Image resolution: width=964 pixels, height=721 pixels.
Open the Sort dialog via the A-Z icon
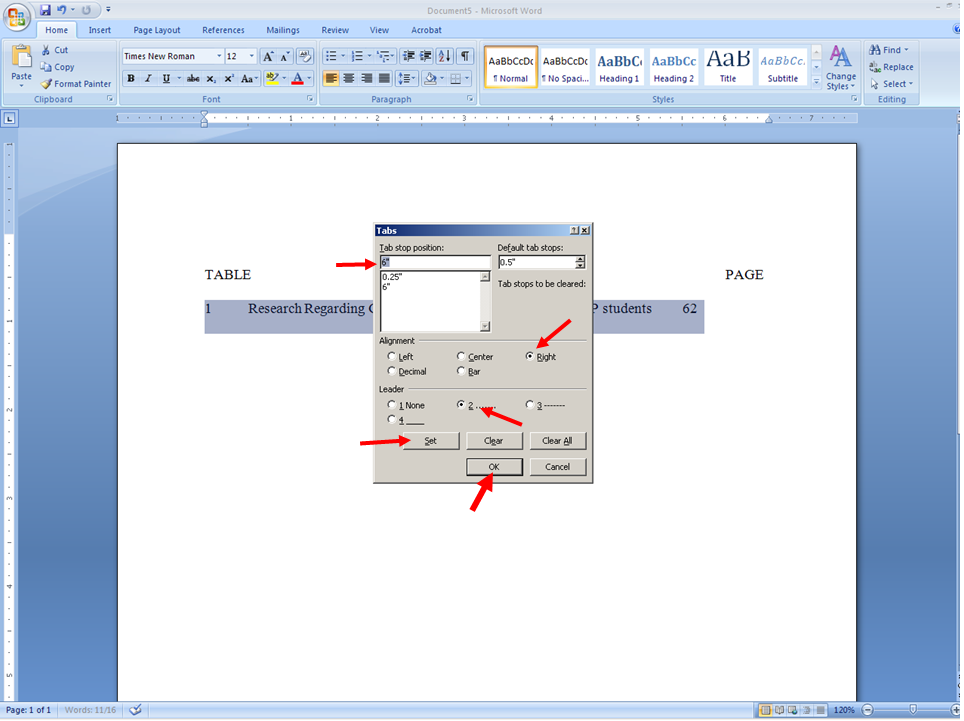click(x=443, y=55)
